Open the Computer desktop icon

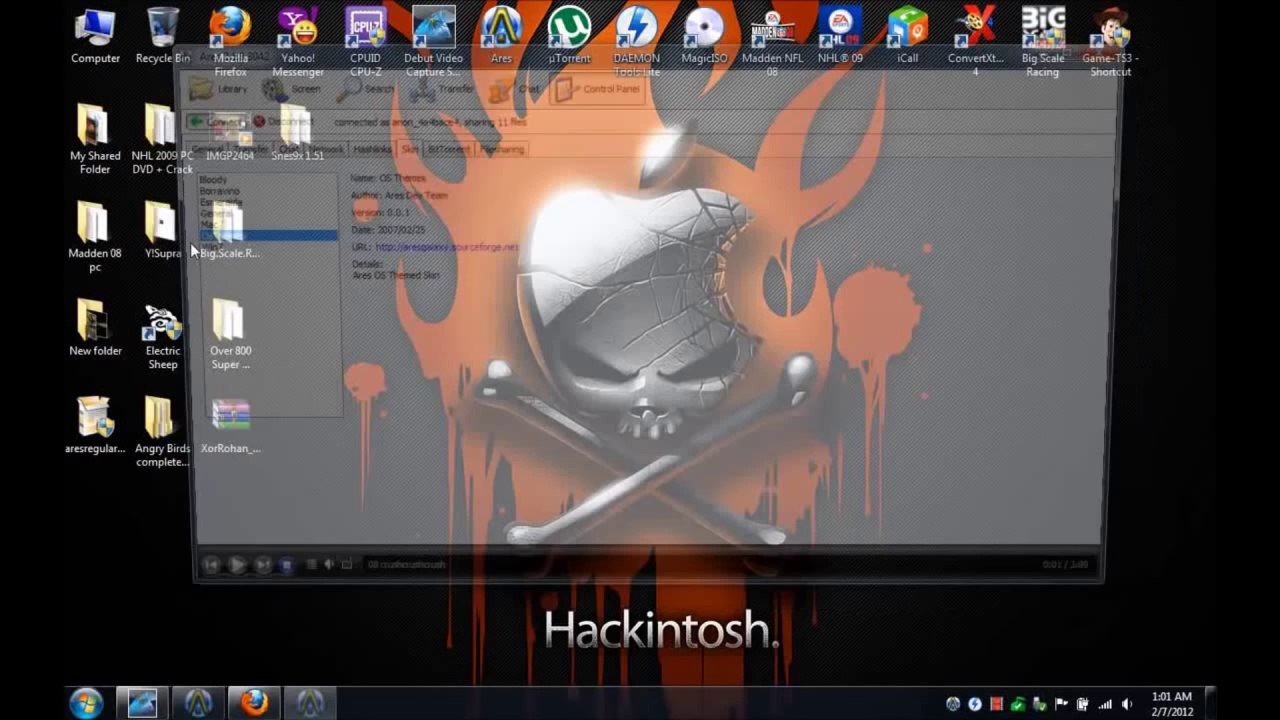(x=95, y=35)
